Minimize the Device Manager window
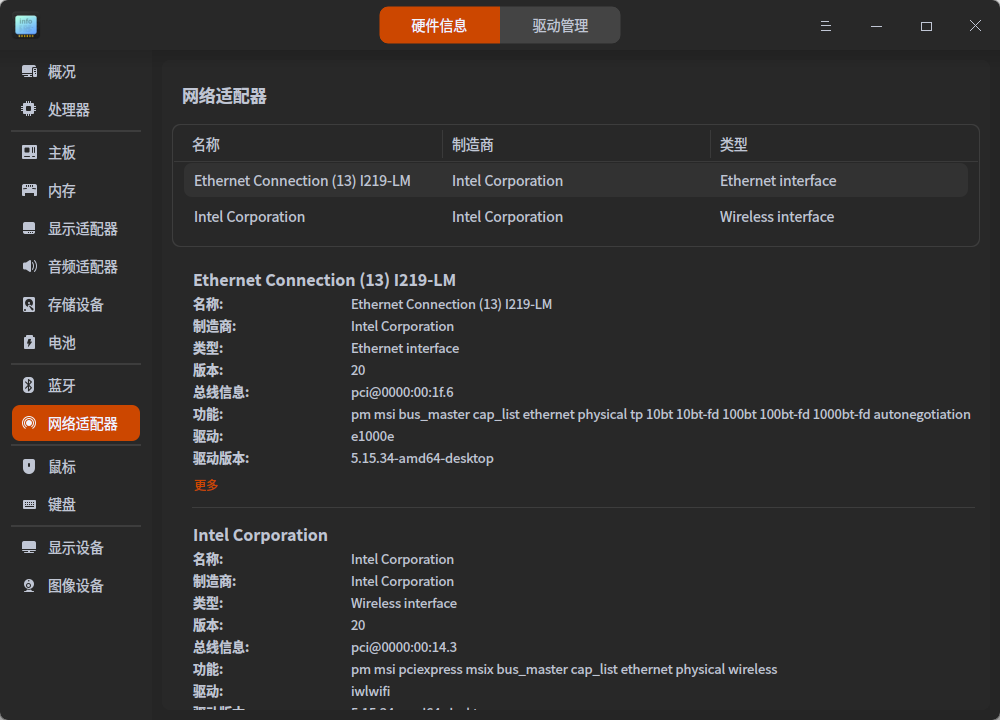 [876, 26]
